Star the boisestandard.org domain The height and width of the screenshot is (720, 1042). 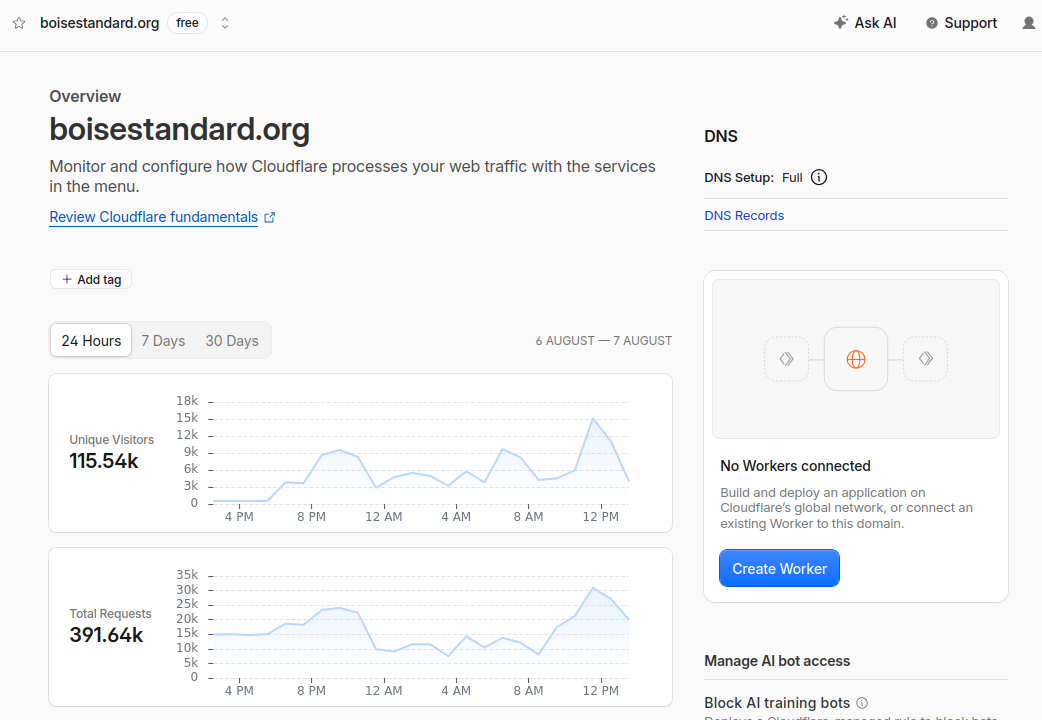tap(19, 23)
